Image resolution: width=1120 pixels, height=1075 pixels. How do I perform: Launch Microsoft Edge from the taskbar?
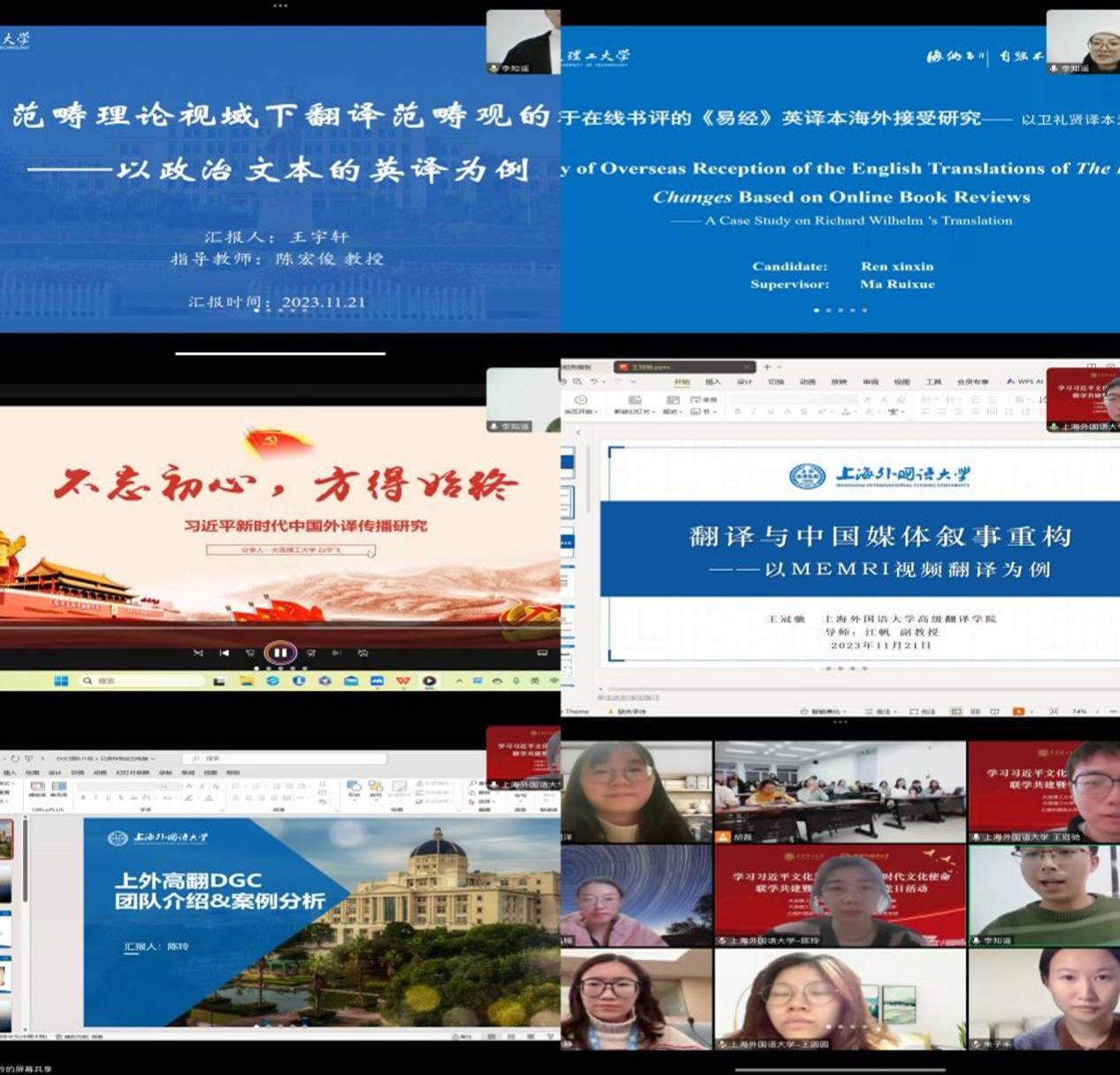272,680
